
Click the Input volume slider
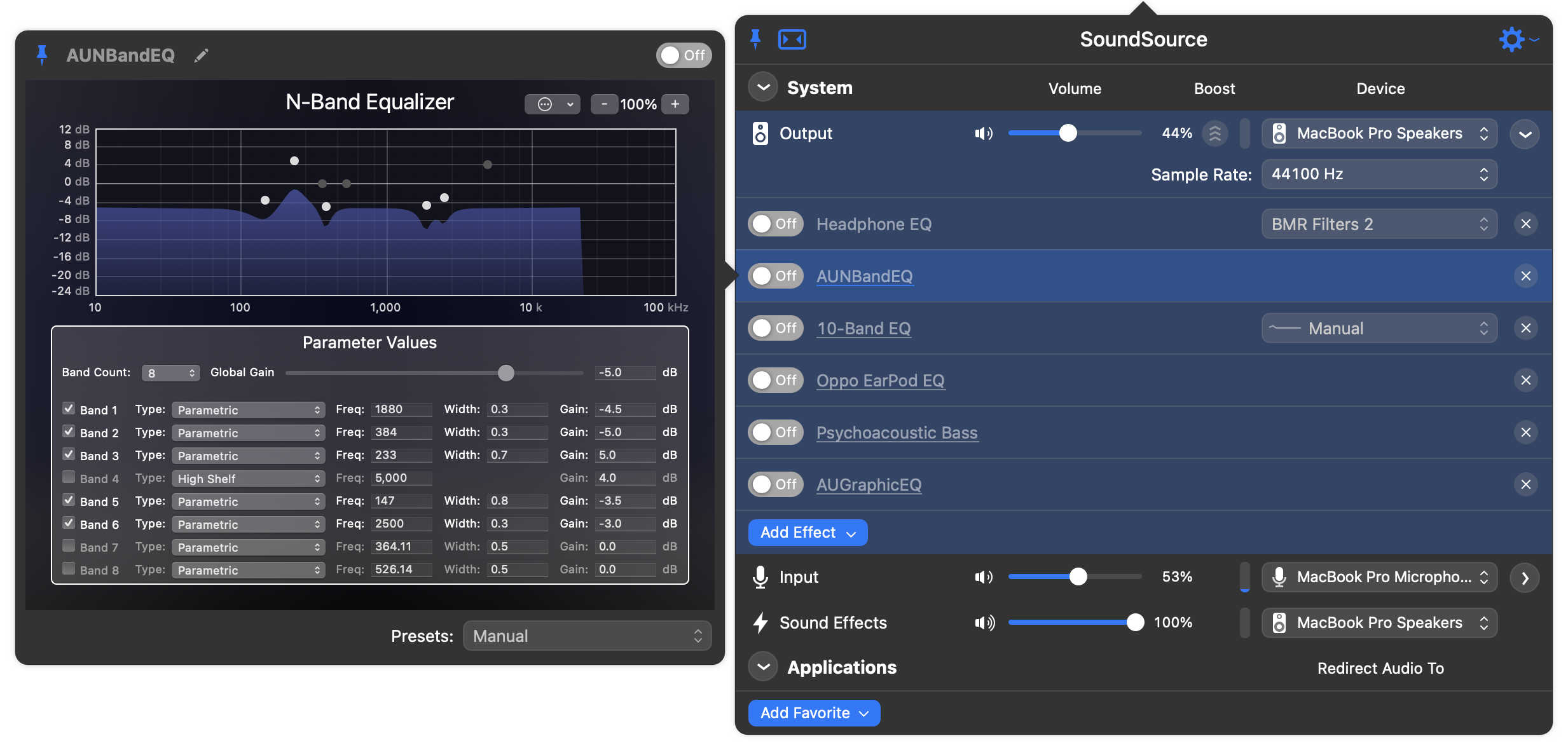[1075, 576]
